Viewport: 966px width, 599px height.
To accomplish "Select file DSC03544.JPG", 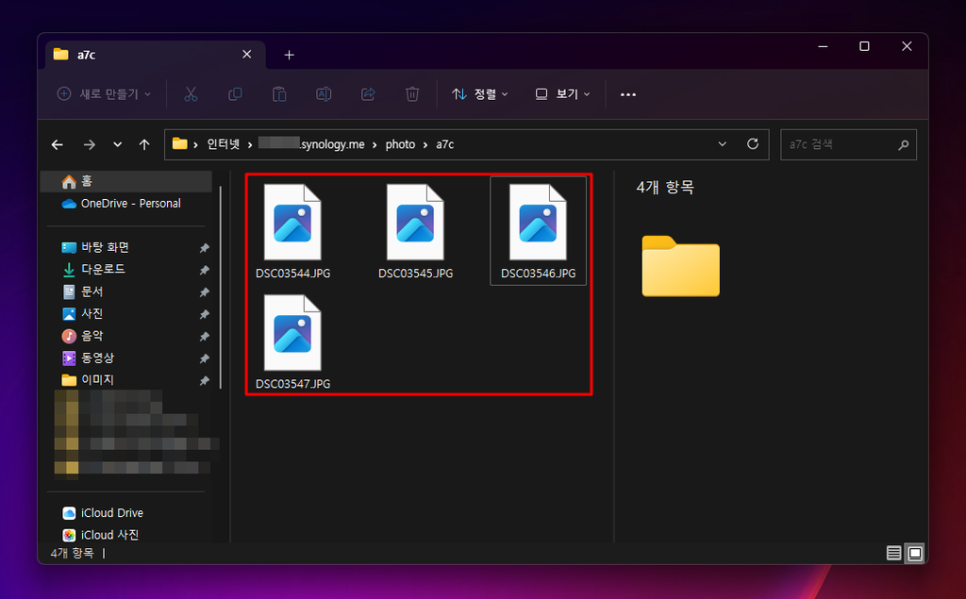I will click(293, 232).
